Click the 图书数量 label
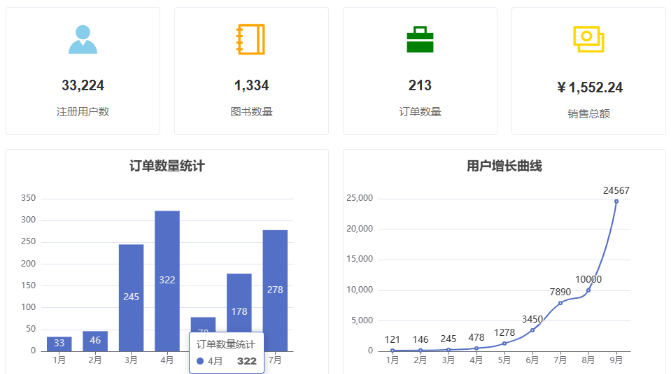Viewport: 671px width, 374px height. click(x=251, y=112)
